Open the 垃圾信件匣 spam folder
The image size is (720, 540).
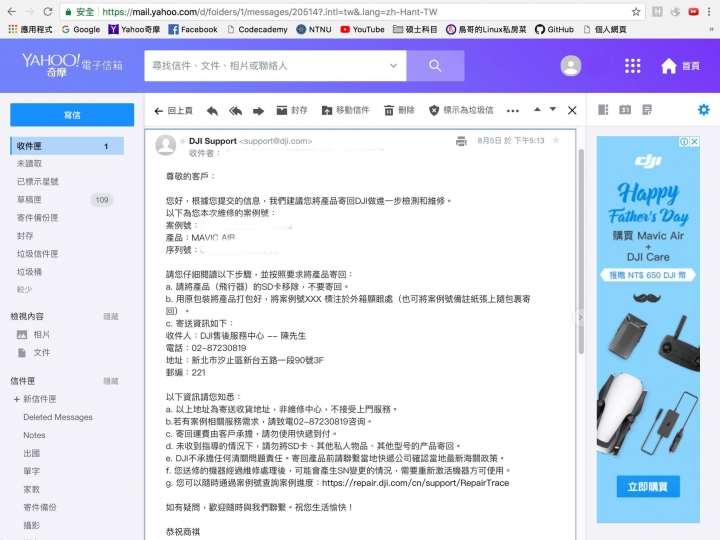tap(38, 253)
